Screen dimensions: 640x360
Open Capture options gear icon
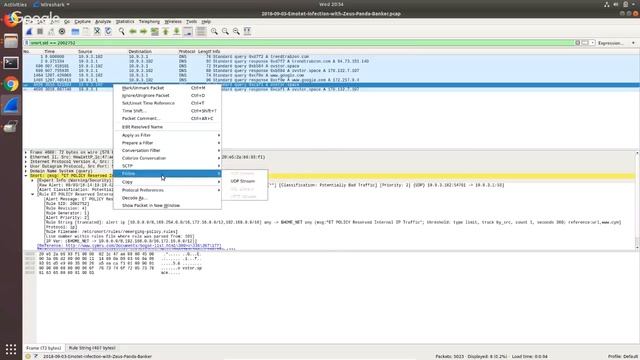[62, 31]
